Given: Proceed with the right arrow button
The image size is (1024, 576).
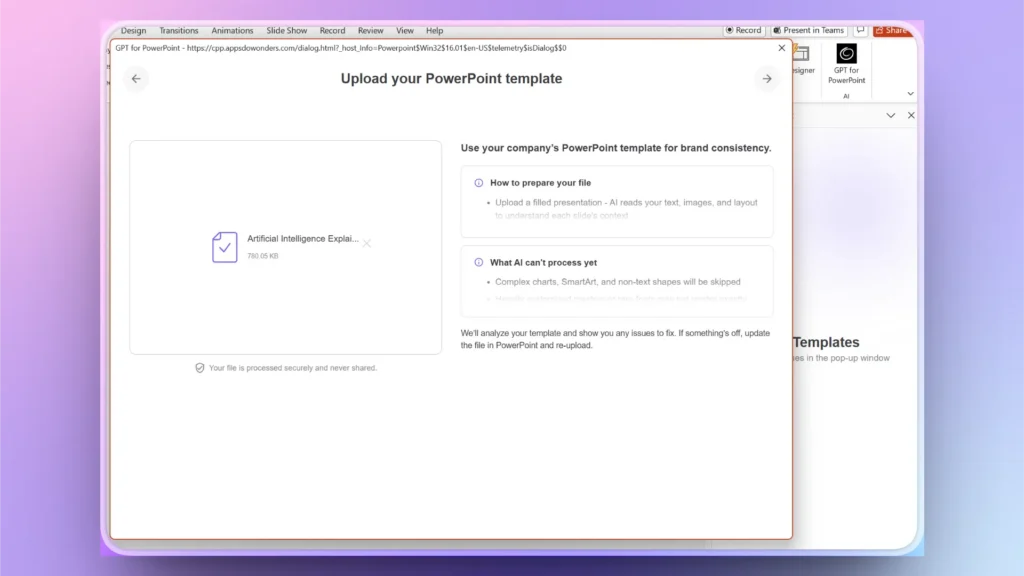Looking at the screenshot, I should [767, 79].
